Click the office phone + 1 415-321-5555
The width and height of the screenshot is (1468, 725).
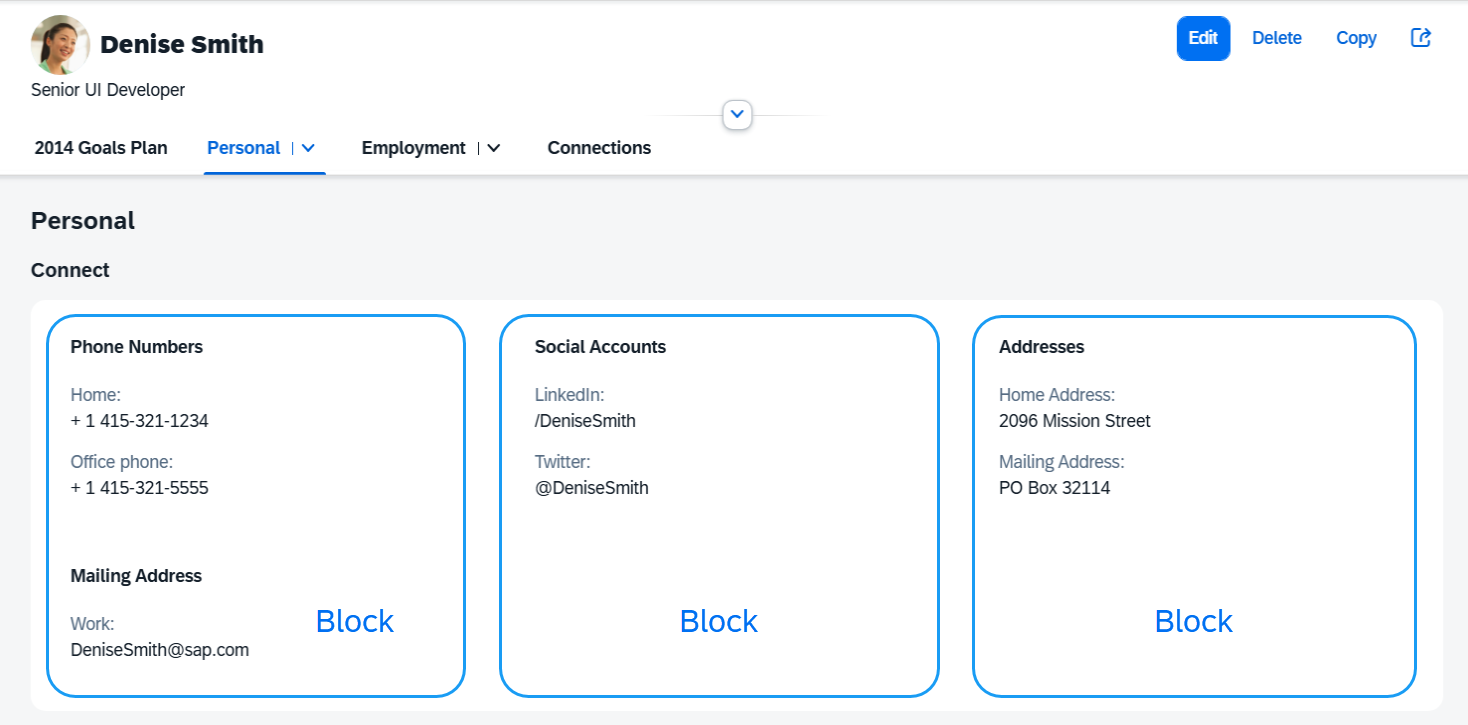point(140,488)
